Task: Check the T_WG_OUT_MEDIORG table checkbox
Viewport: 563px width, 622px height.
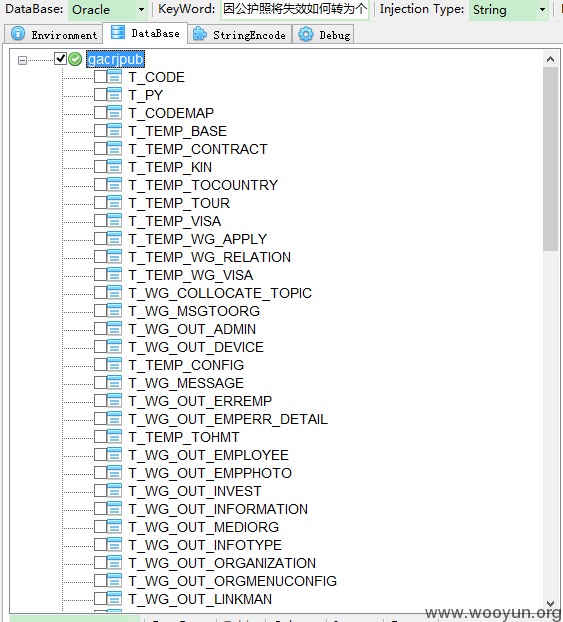Action: pyautogui.click(x=100, y=527)
